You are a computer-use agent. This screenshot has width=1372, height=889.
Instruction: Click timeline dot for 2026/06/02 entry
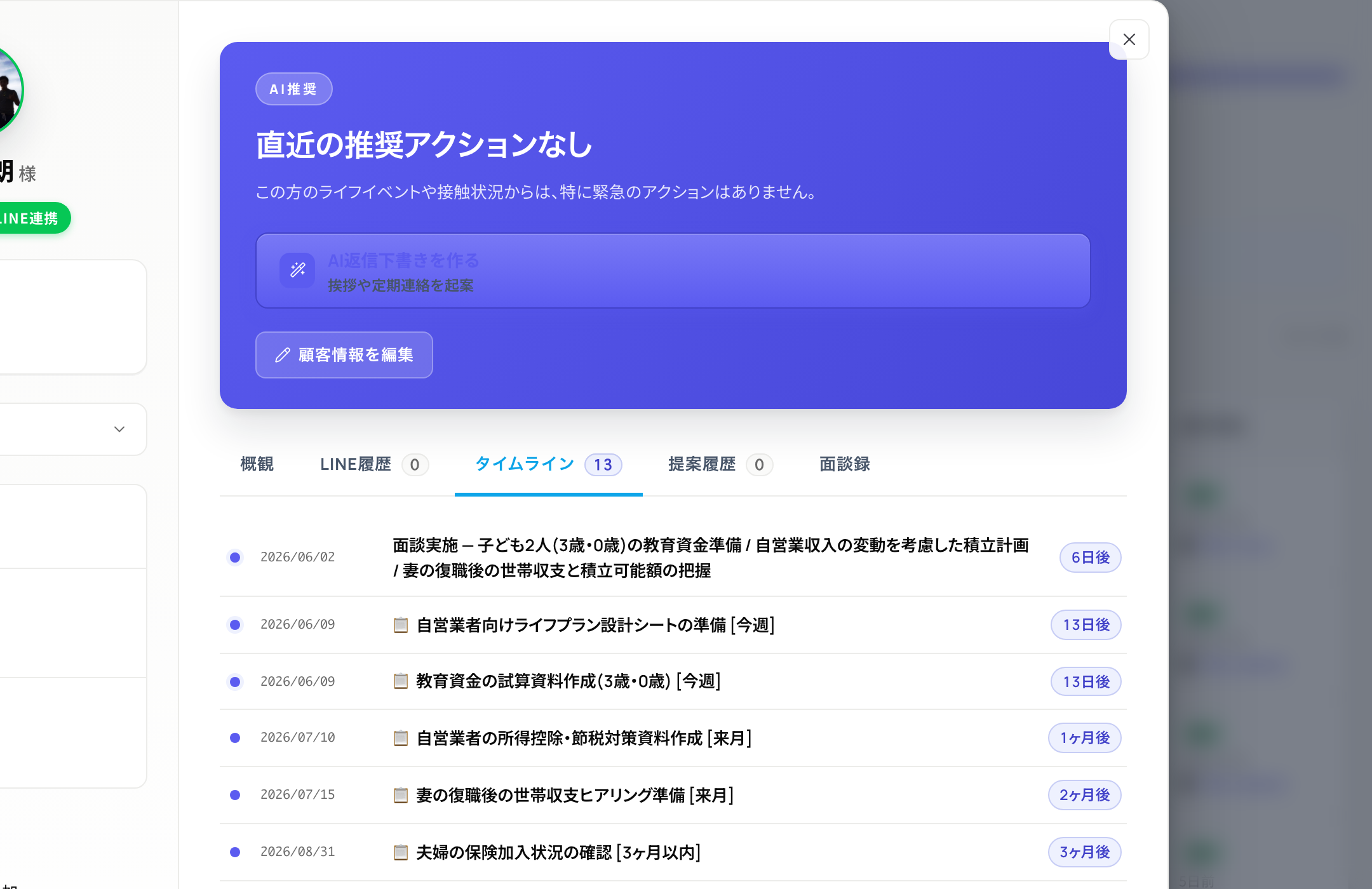point(235,558)
